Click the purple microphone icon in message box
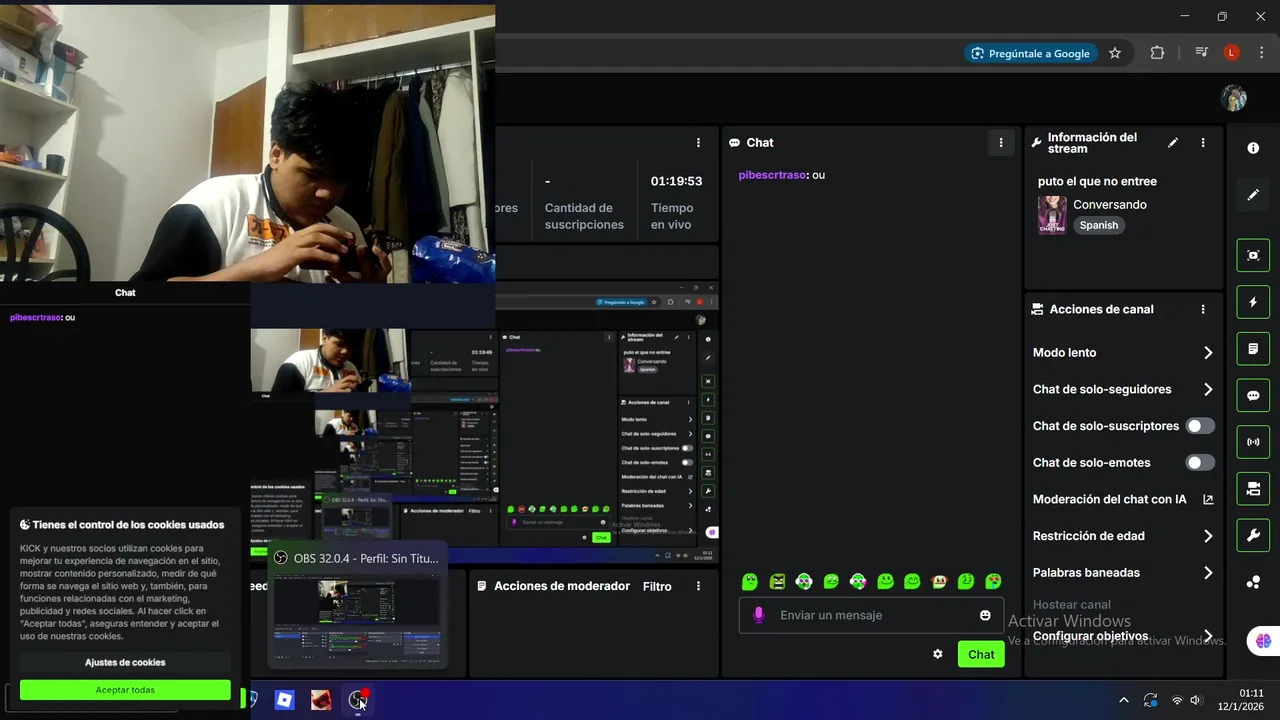 (758, 615)
